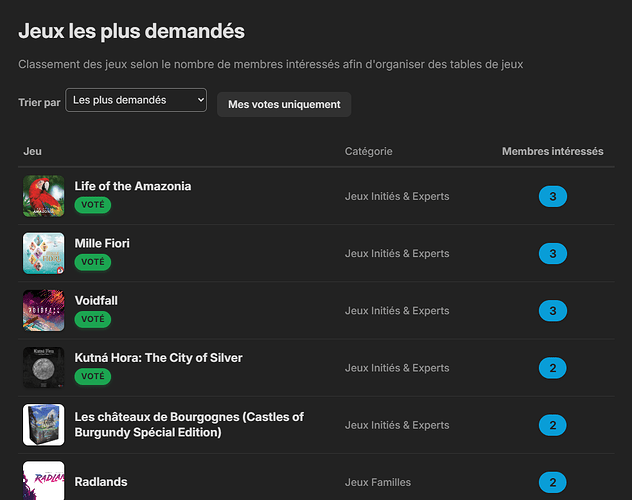Image resolution: width=632 pixels, height=500 pixels.
Task: Click Mille Fiori cover thumbnail
Action: (x=44, y=253)
